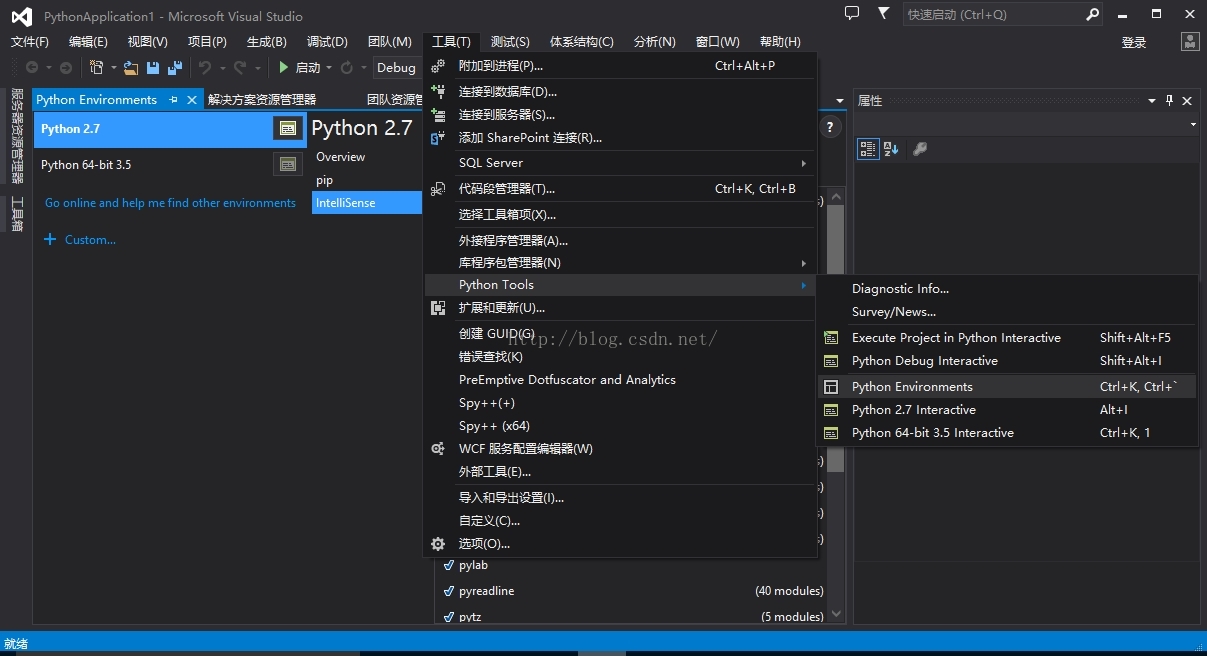Click the Custom... add environment link

(x=80, y=240)
